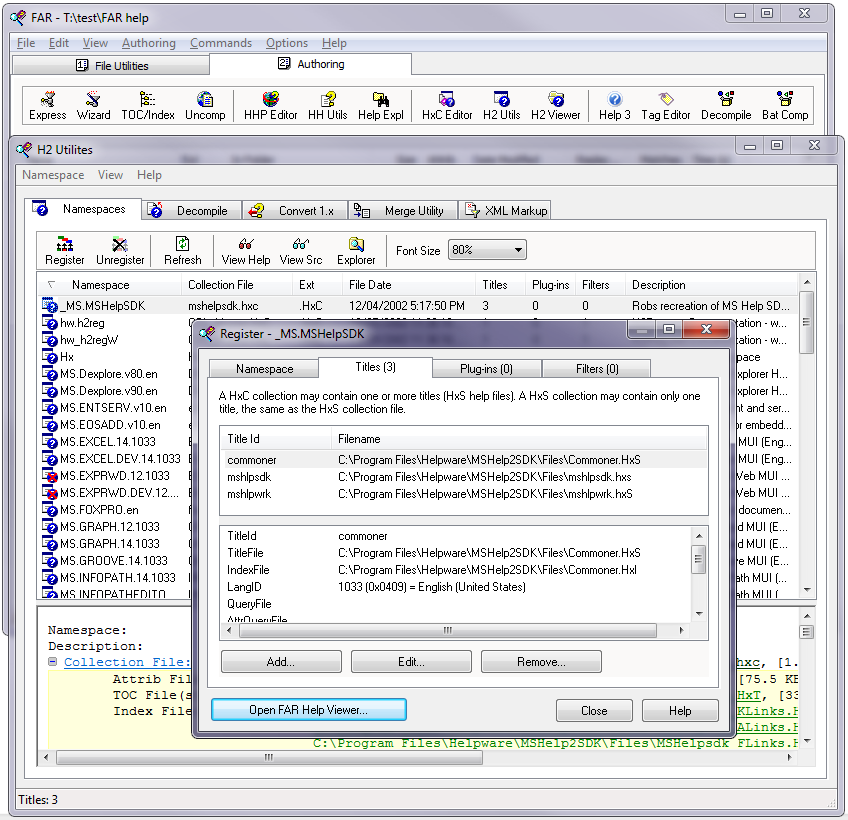The image size is (848, 820).
Task: Open the Font Size dropdown
Action: click(x=487, y=250)
